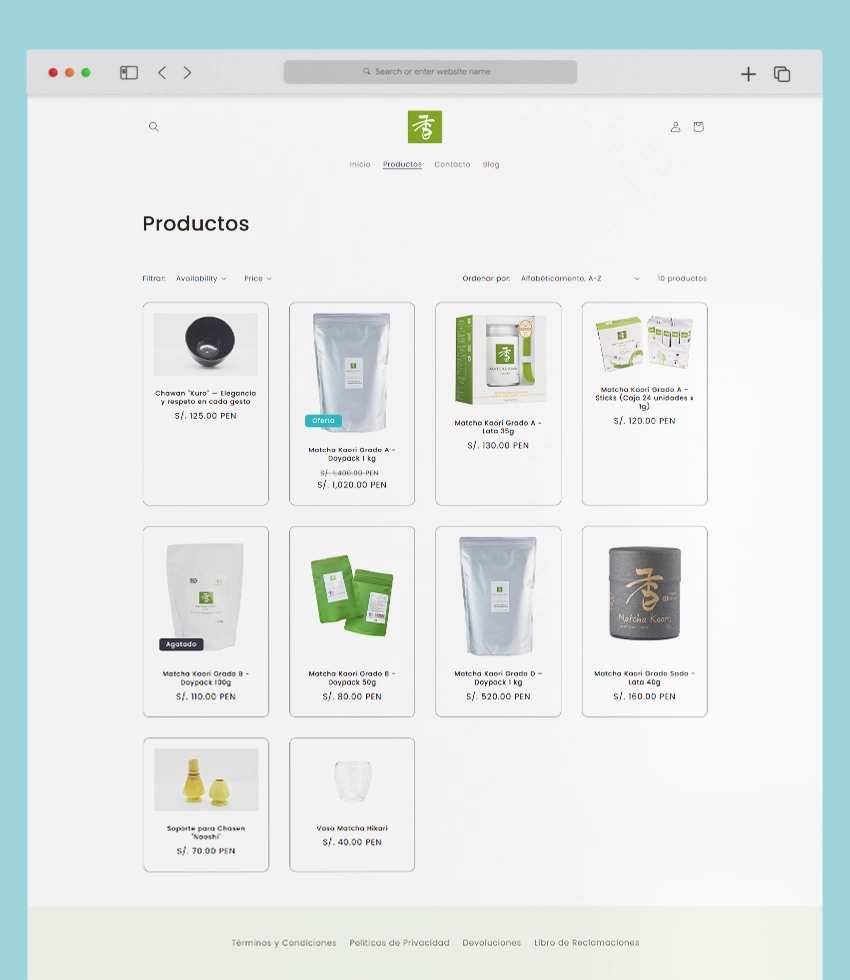Toggle the browser sidebar icon
Screen dimensions: 850x980
click(x=129, y=73)
